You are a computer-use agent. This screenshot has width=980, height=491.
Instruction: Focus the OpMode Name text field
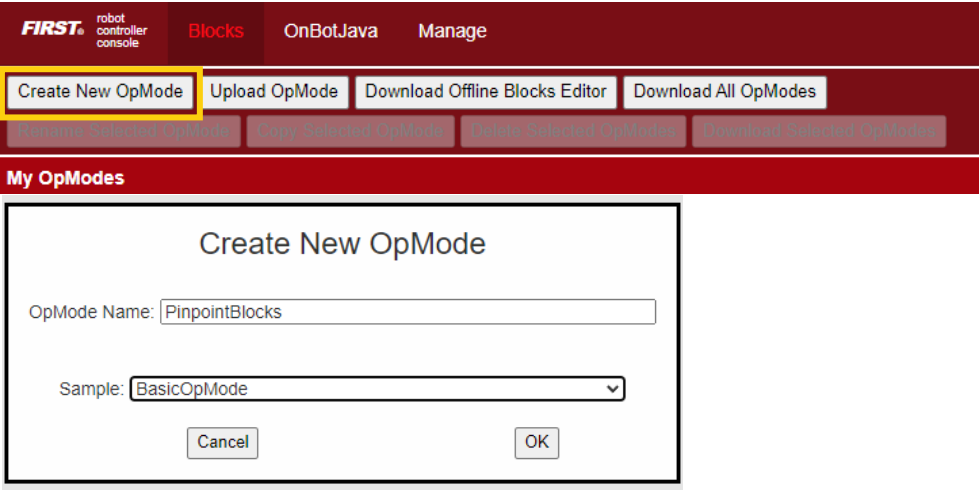point(408,312)
